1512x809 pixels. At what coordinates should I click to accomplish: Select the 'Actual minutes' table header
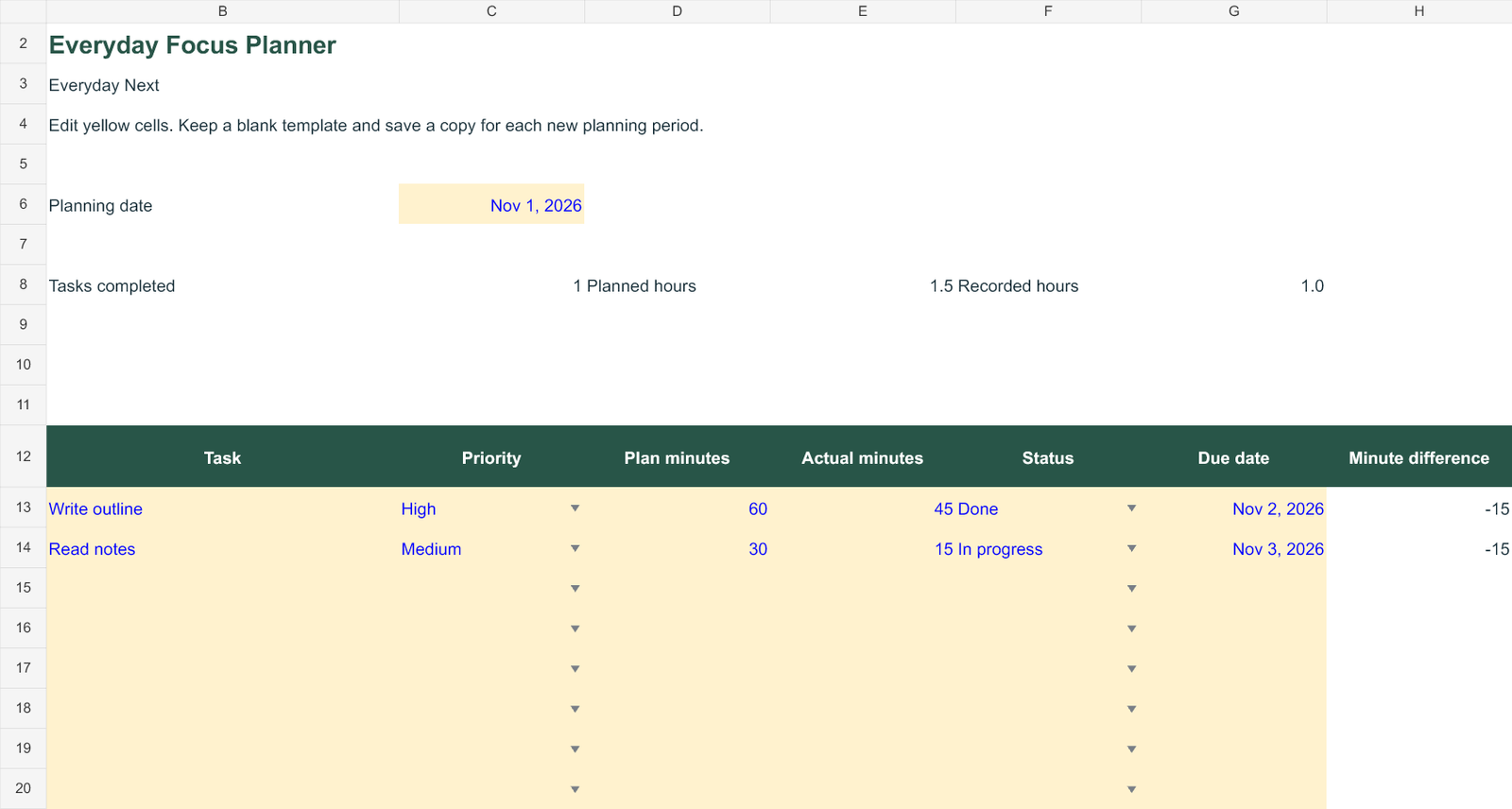click(x=863, y=457)
